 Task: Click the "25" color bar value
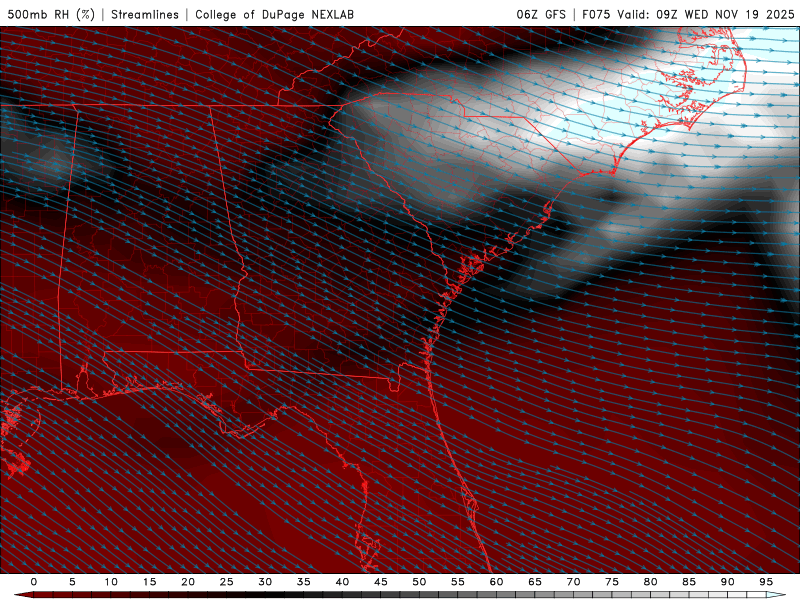coord(226,582)
